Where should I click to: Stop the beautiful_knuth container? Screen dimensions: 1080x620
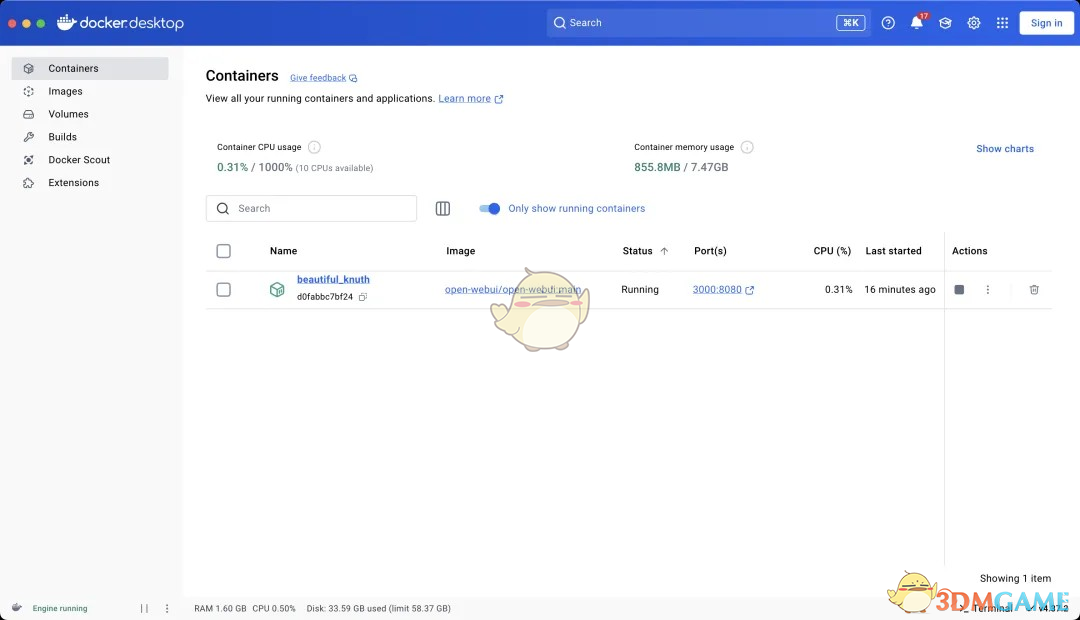(958, 289)
